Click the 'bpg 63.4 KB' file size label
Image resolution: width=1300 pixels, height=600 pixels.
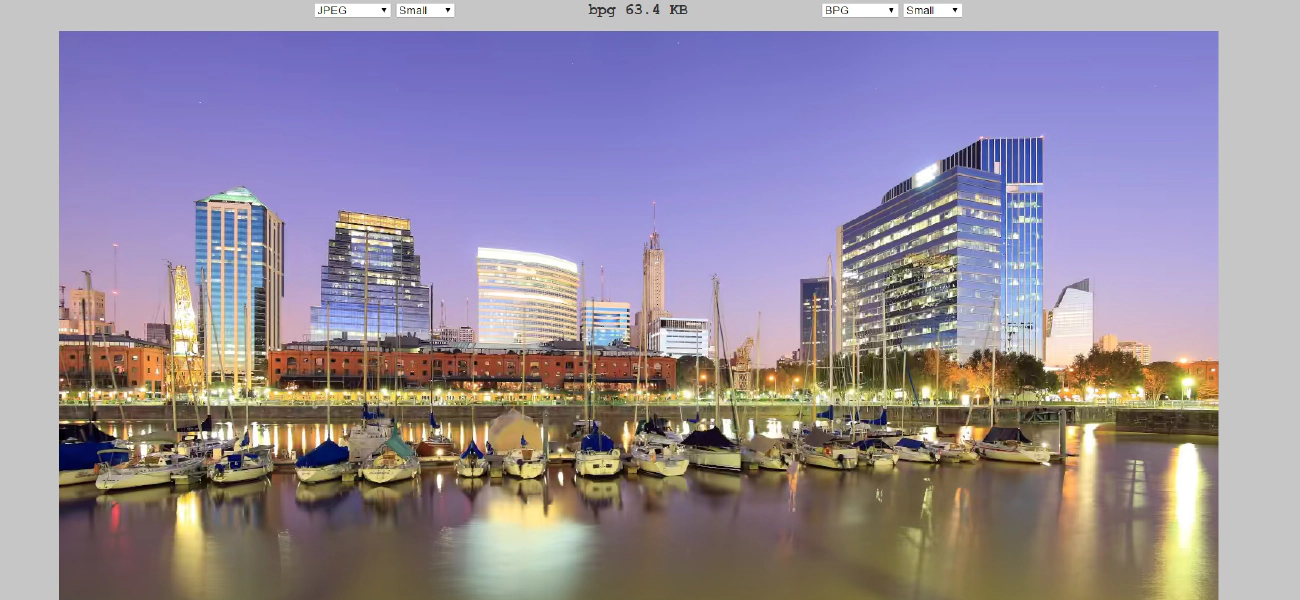click(637, 10)
